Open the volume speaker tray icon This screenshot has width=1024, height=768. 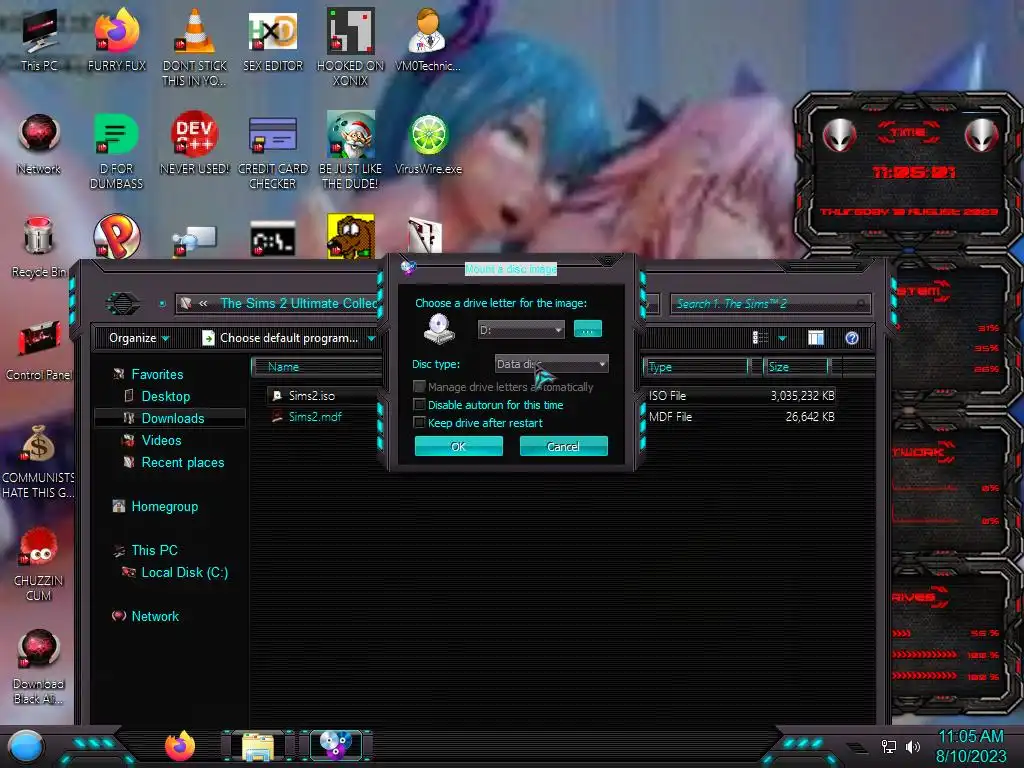point(912,746)
